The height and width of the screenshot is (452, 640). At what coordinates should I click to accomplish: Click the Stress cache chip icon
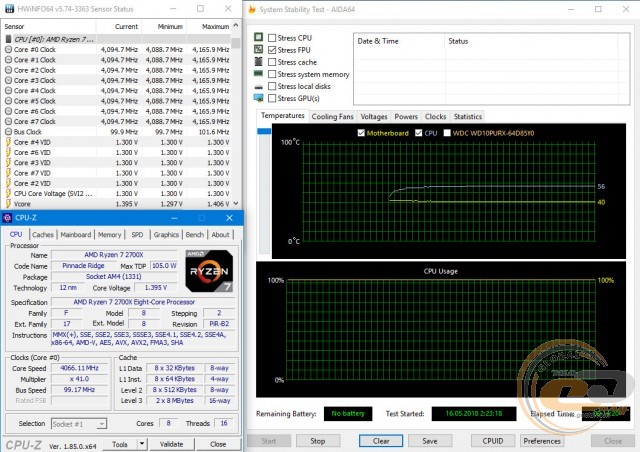[x=258, y=62]
